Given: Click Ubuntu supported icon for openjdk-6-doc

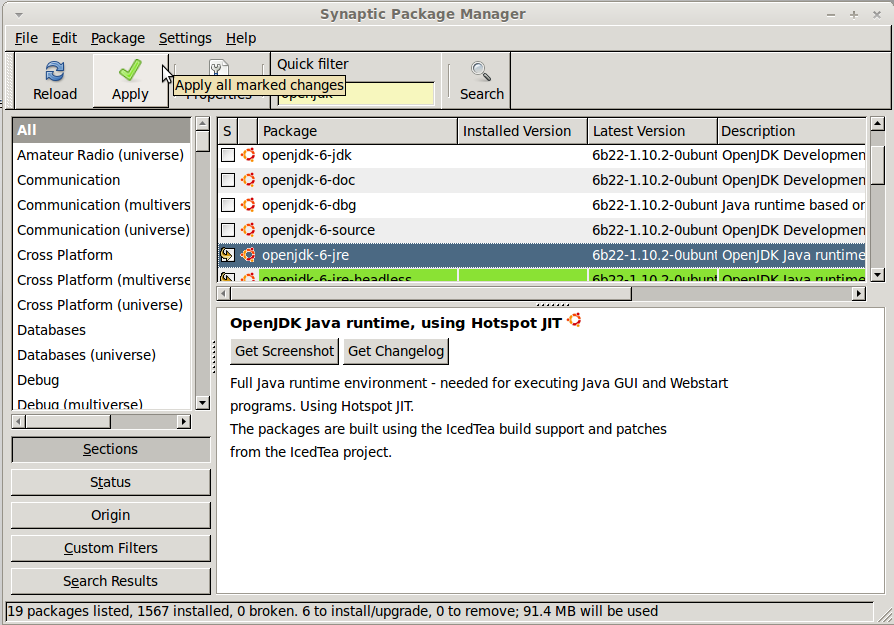Looking at the screenshot, I should coord(247,180).
